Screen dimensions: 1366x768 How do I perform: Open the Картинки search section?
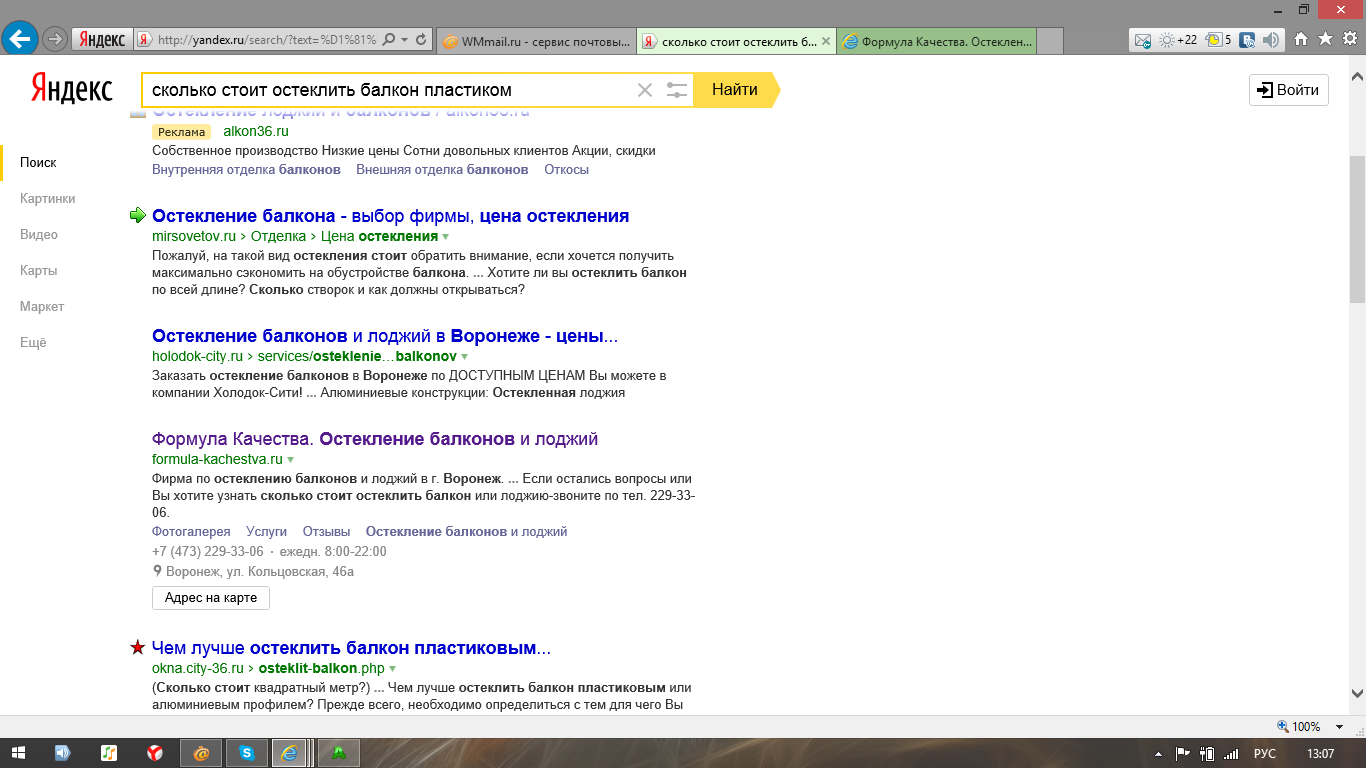pyautogui.click(x=48, y=199)
